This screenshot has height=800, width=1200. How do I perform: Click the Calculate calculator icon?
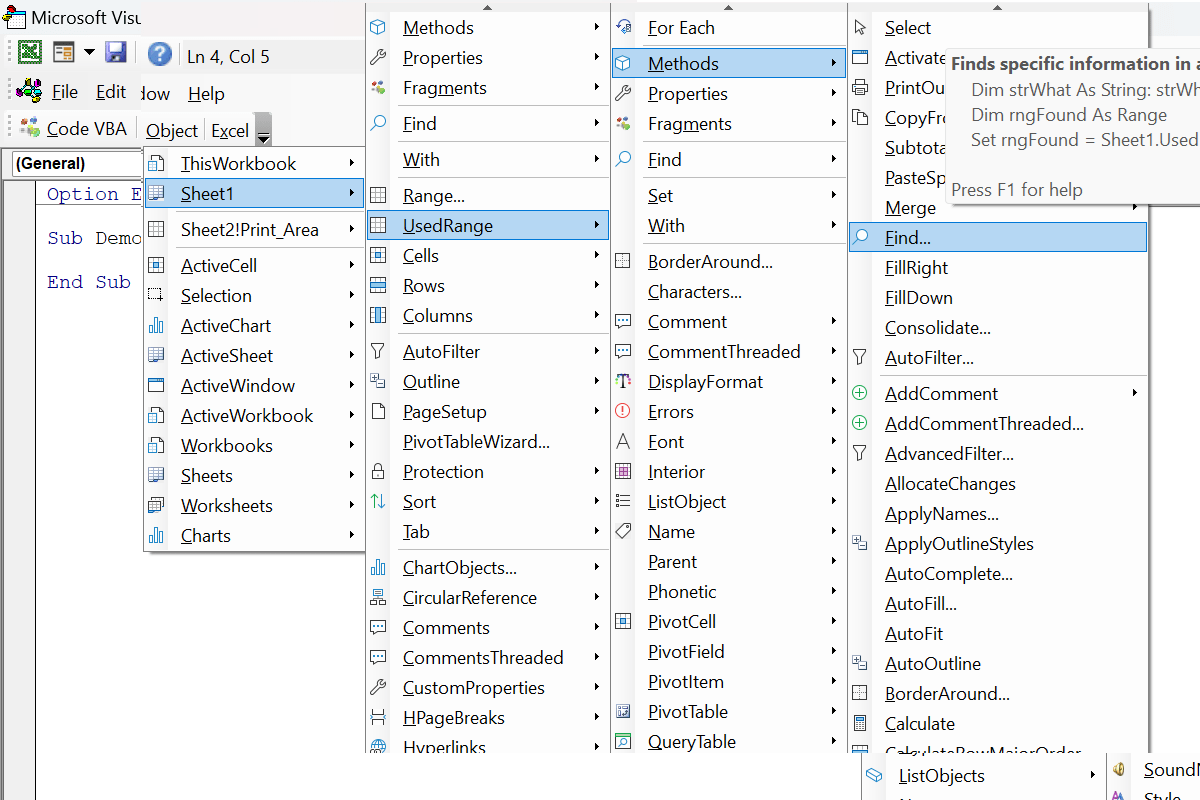pyautogui.click(x=860, y=723)
